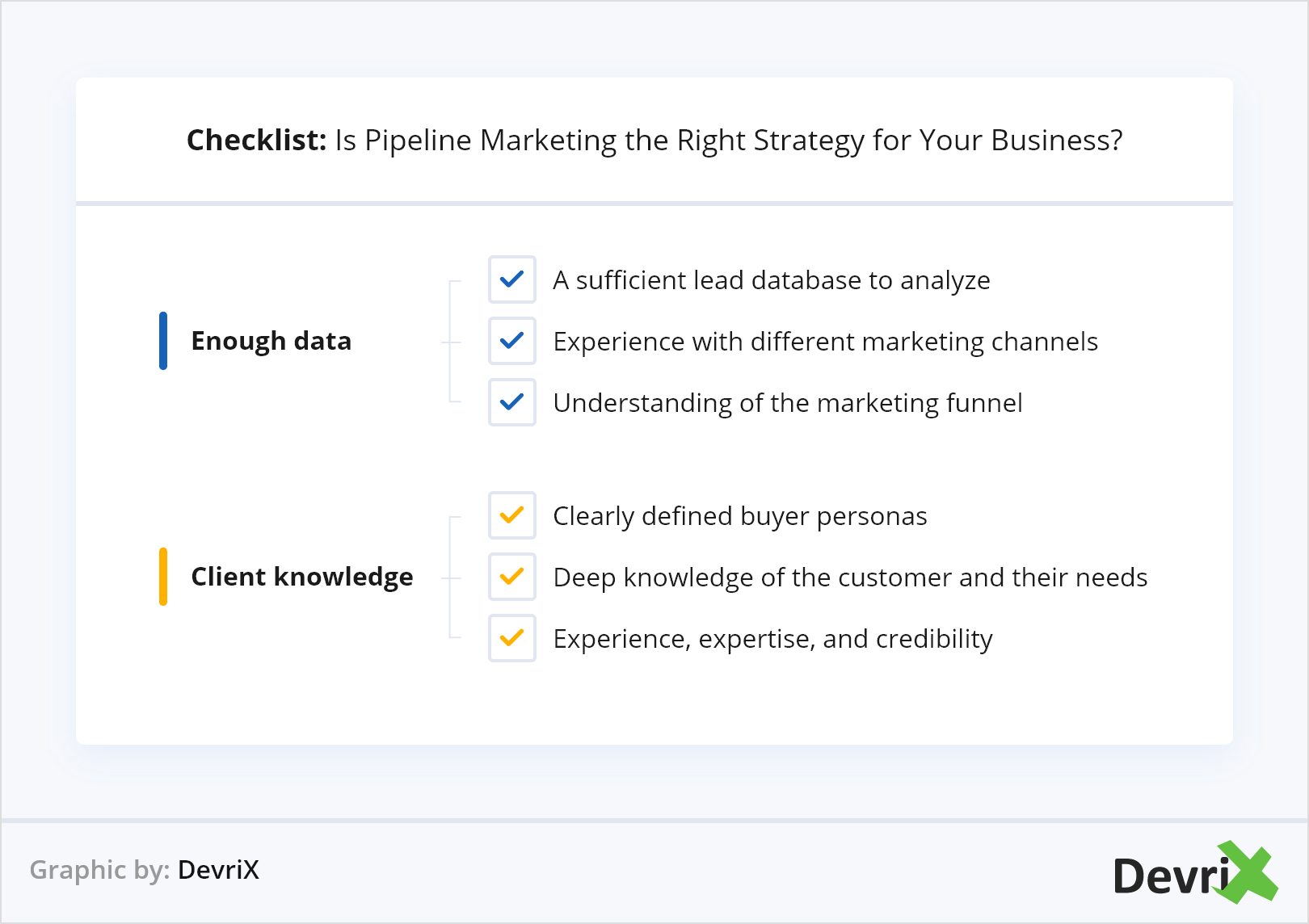Click the yellow bar beside Client knowledge
This screenshot has height=924, width=1309.
163,577
